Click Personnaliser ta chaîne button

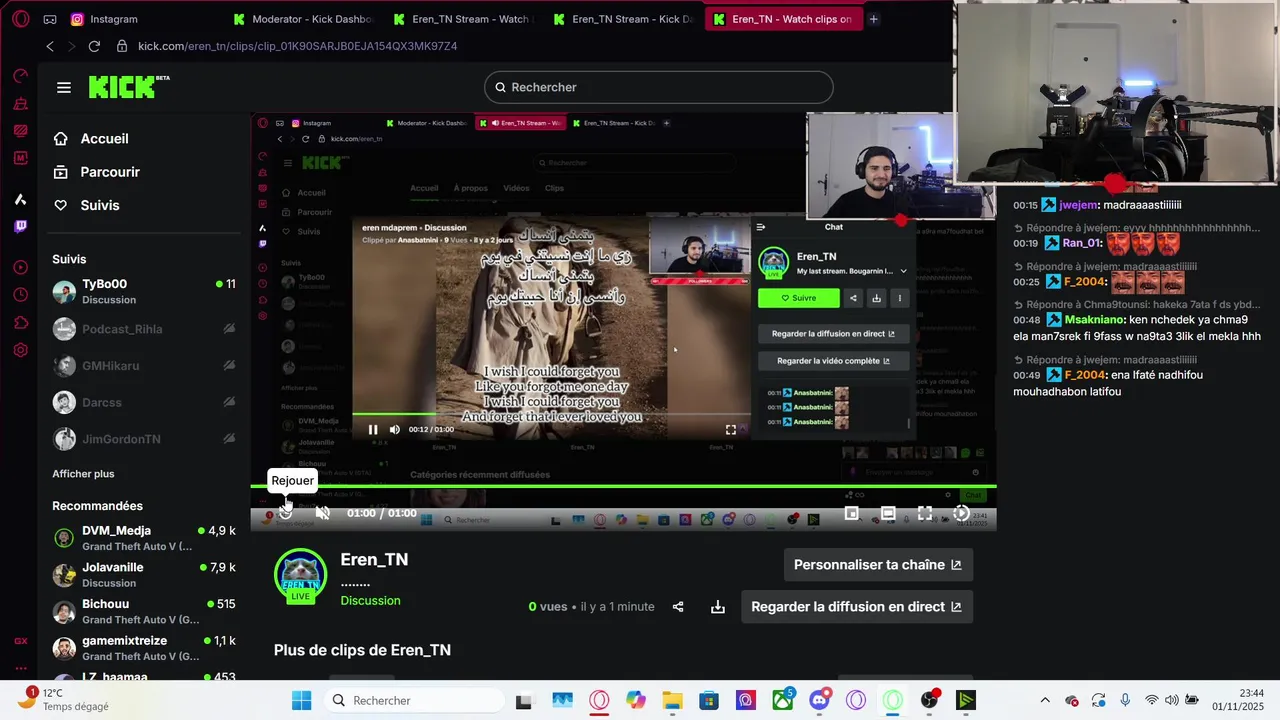click(x=878, y=565)
